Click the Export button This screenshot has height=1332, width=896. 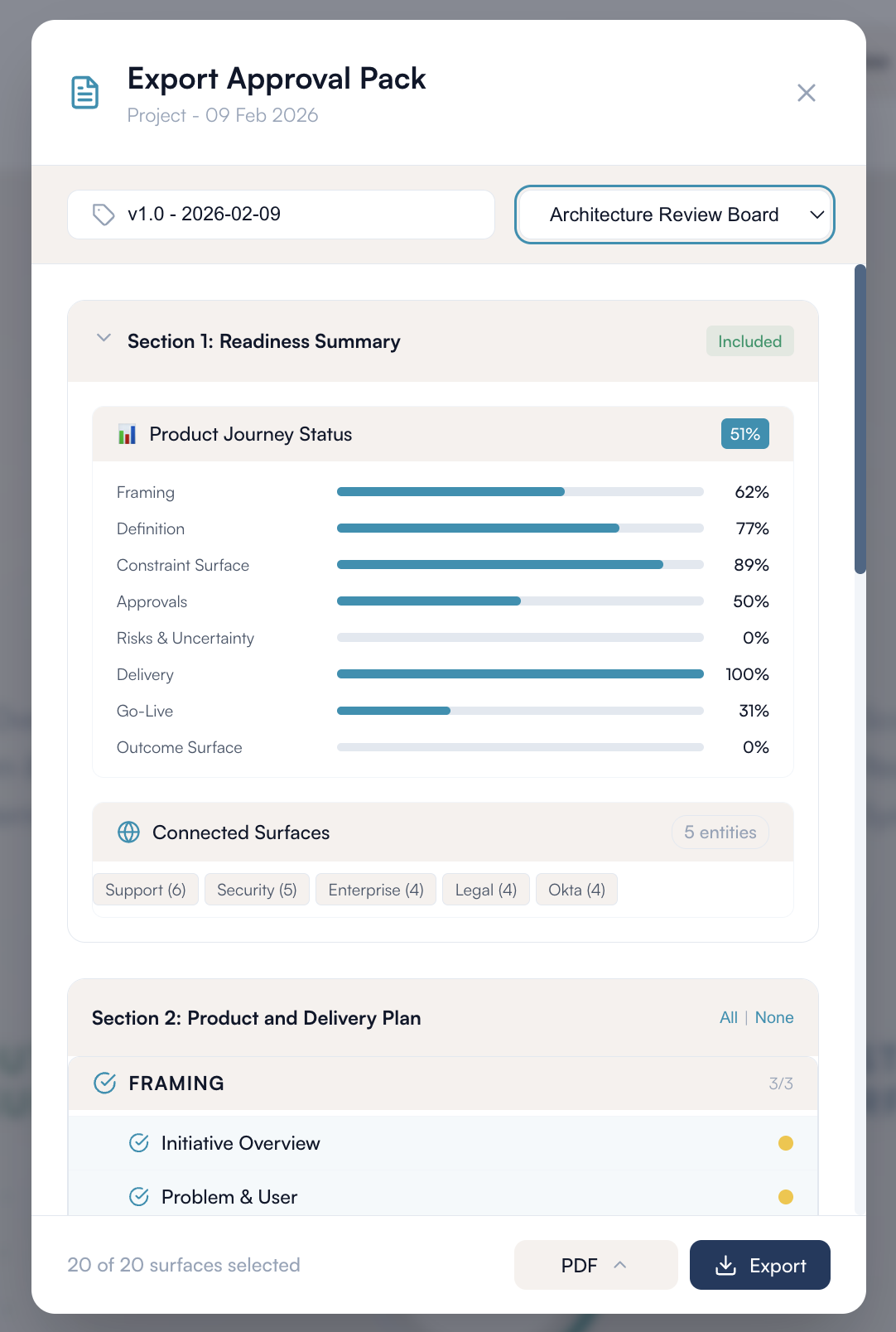(x=760, y=1265)
